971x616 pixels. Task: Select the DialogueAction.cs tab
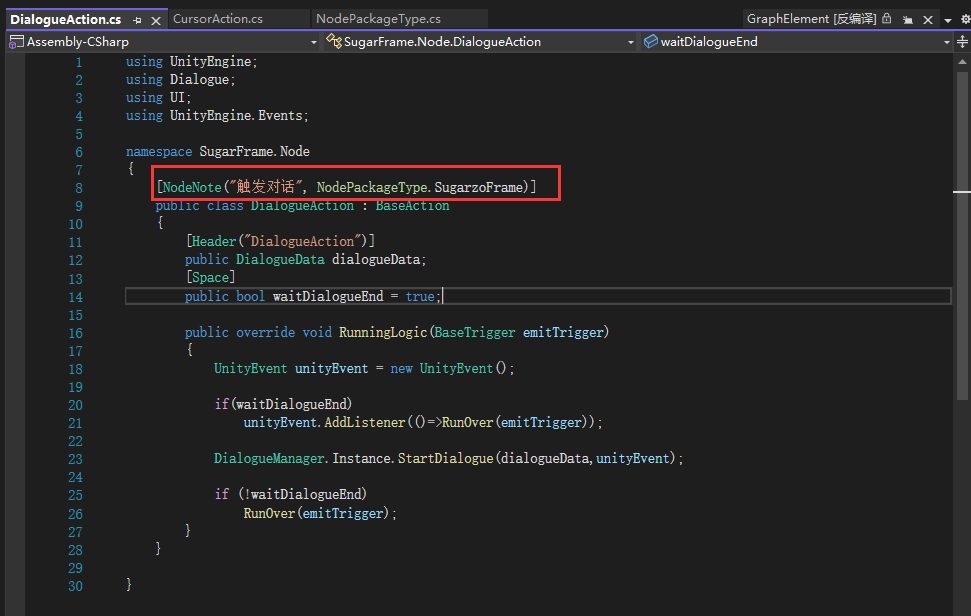click(x=66, y=20)
